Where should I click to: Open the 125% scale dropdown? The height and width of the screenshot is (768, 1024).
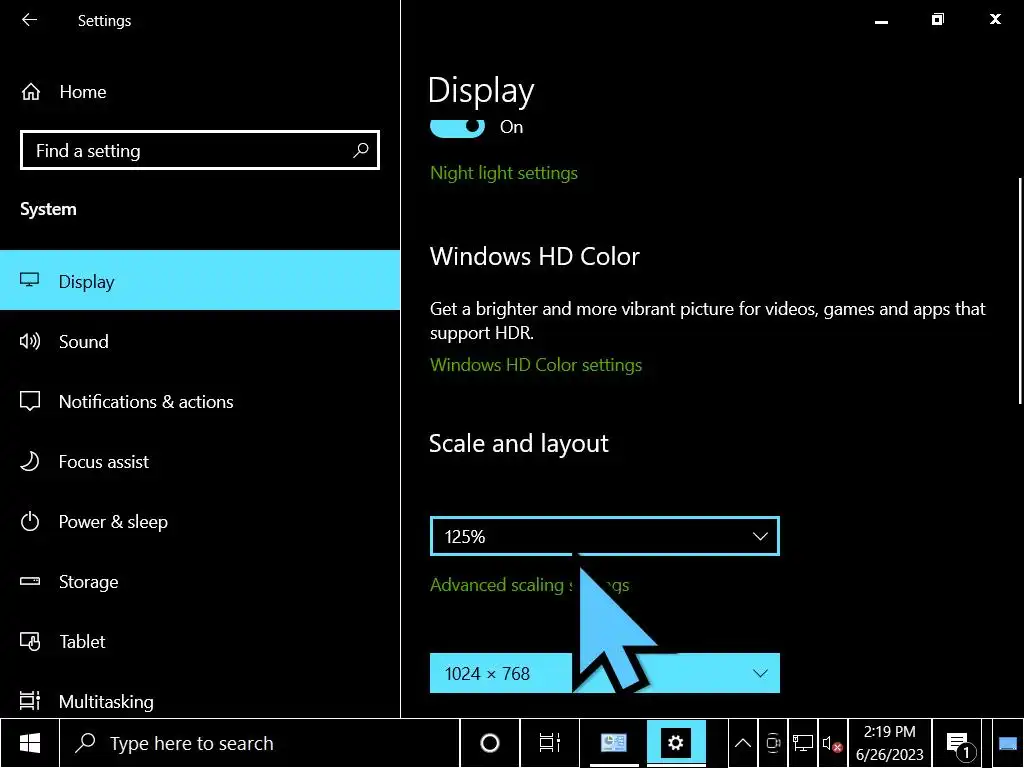[x=605, y=536]
